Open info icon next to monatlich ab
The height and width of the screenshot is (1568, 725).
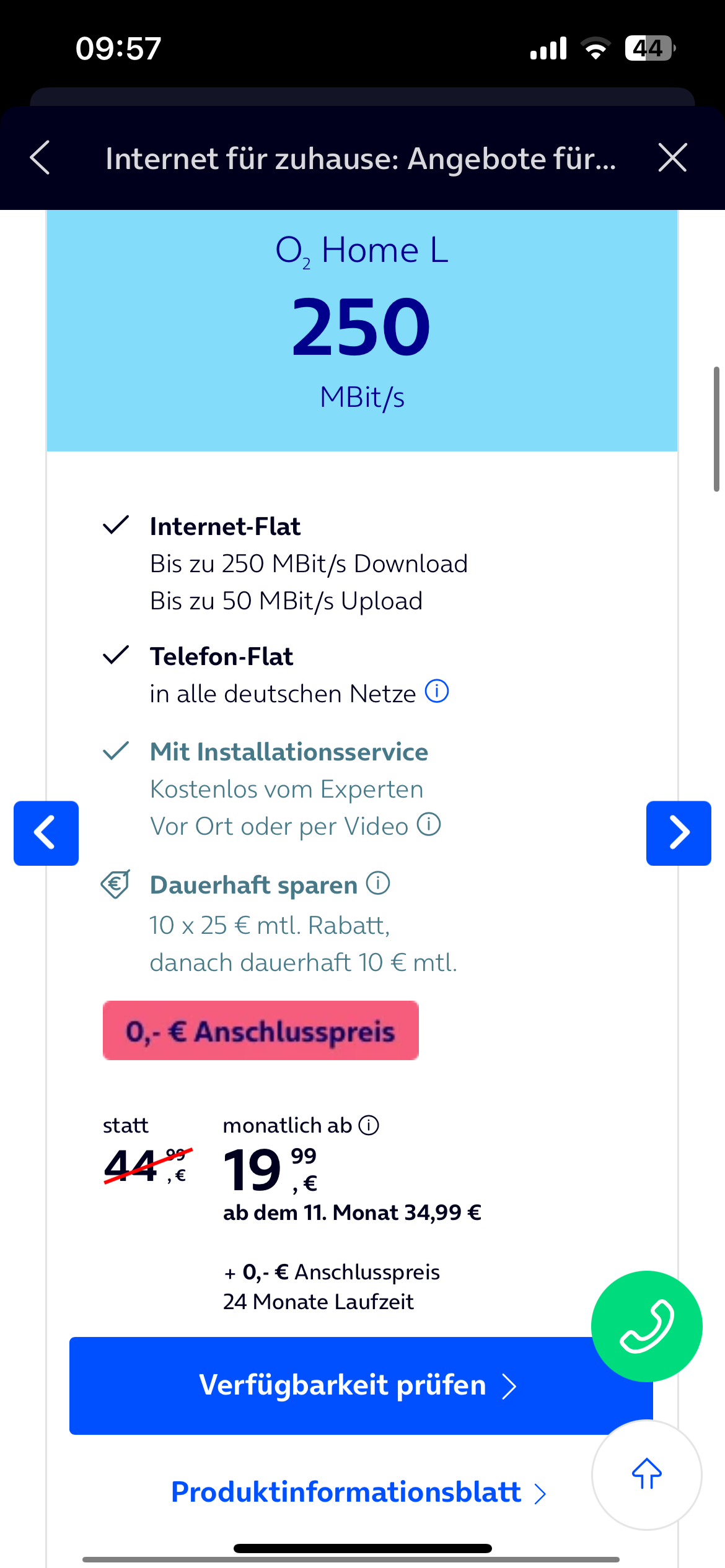pyautogui.click(x=369, y=1125)
